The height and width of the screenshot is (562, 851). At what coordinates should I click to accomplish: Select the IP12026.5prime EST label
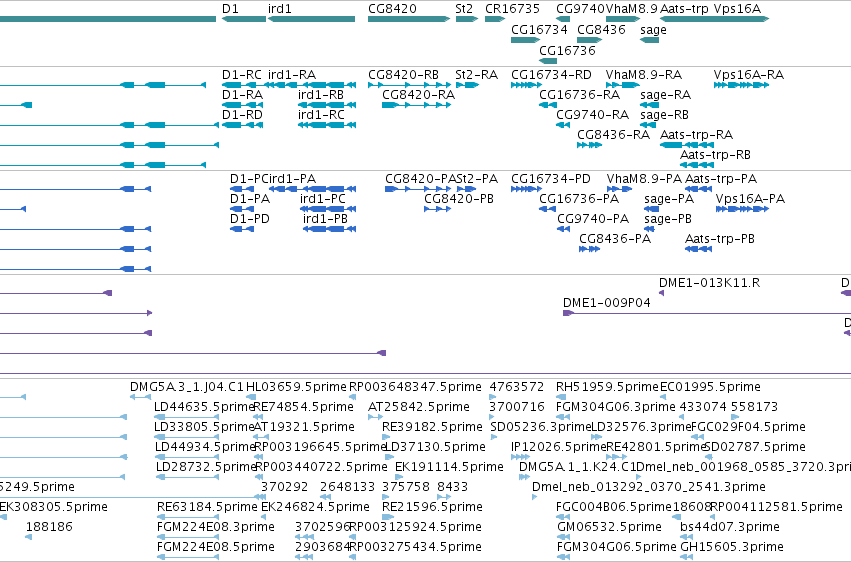click(x=558, y=447)
